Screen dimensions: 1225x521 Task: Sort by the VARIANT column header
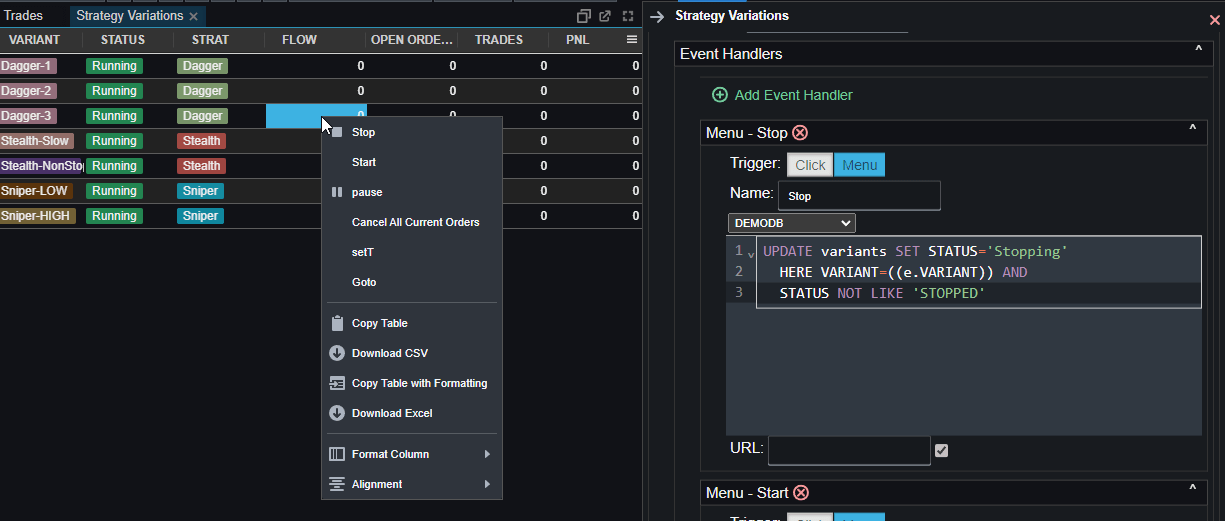pos(35,40)
